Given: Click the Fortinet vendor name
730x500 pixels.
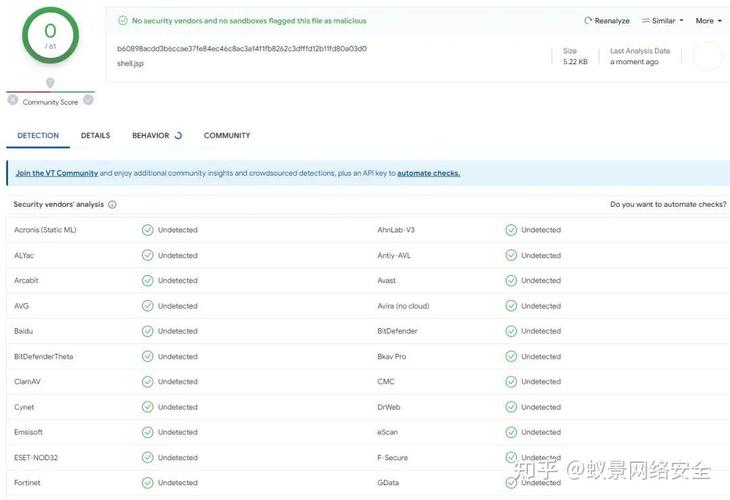Looking at the screenshot, I should [x=27, y=483].
